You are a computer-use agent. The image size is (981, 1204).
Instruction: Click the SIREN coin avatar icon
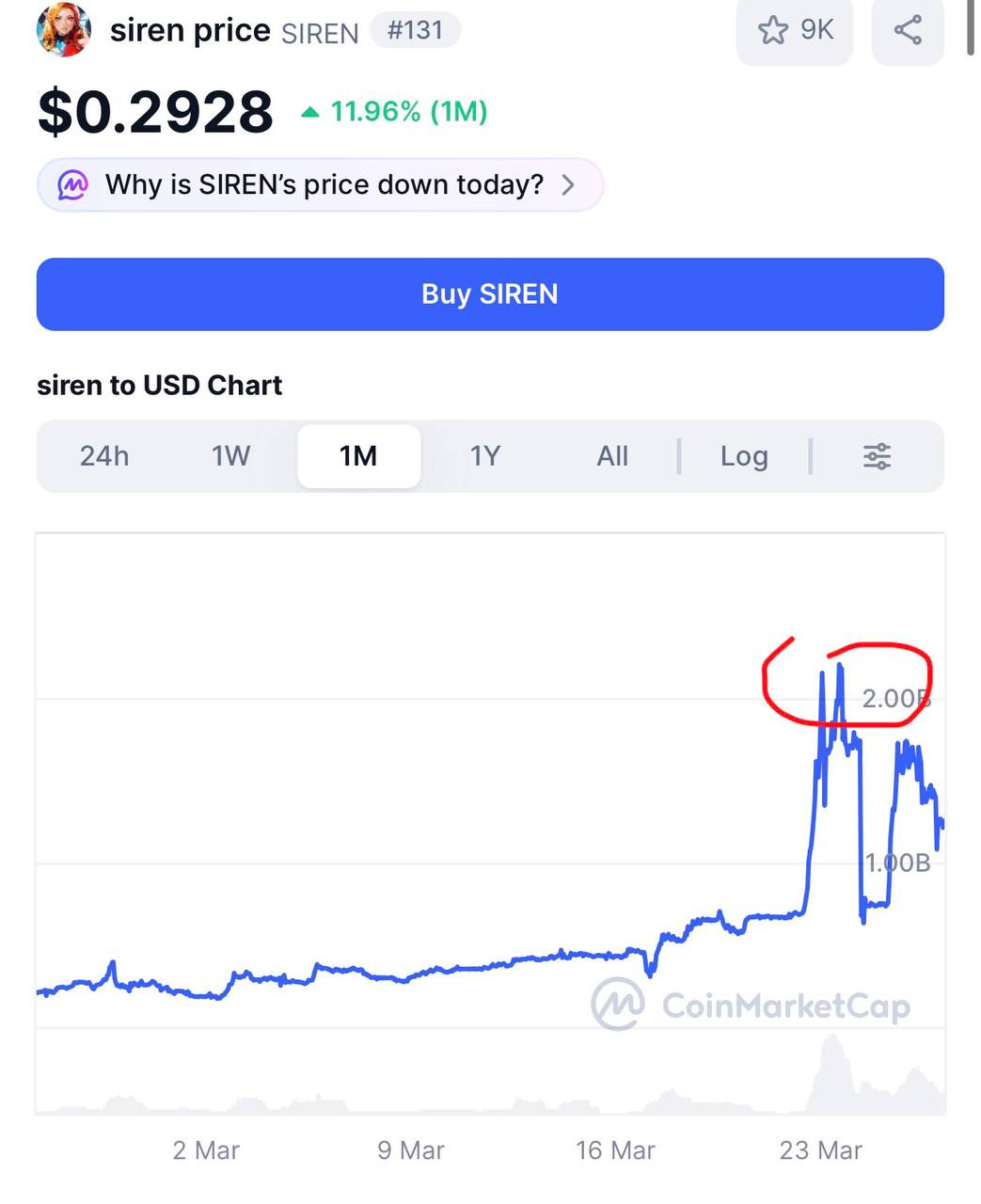64,30
